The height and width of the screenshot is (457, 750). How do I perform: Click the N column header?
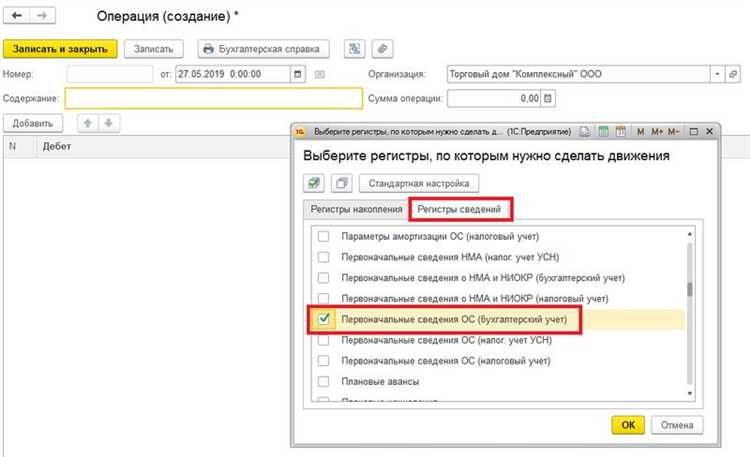pos(12,146)
